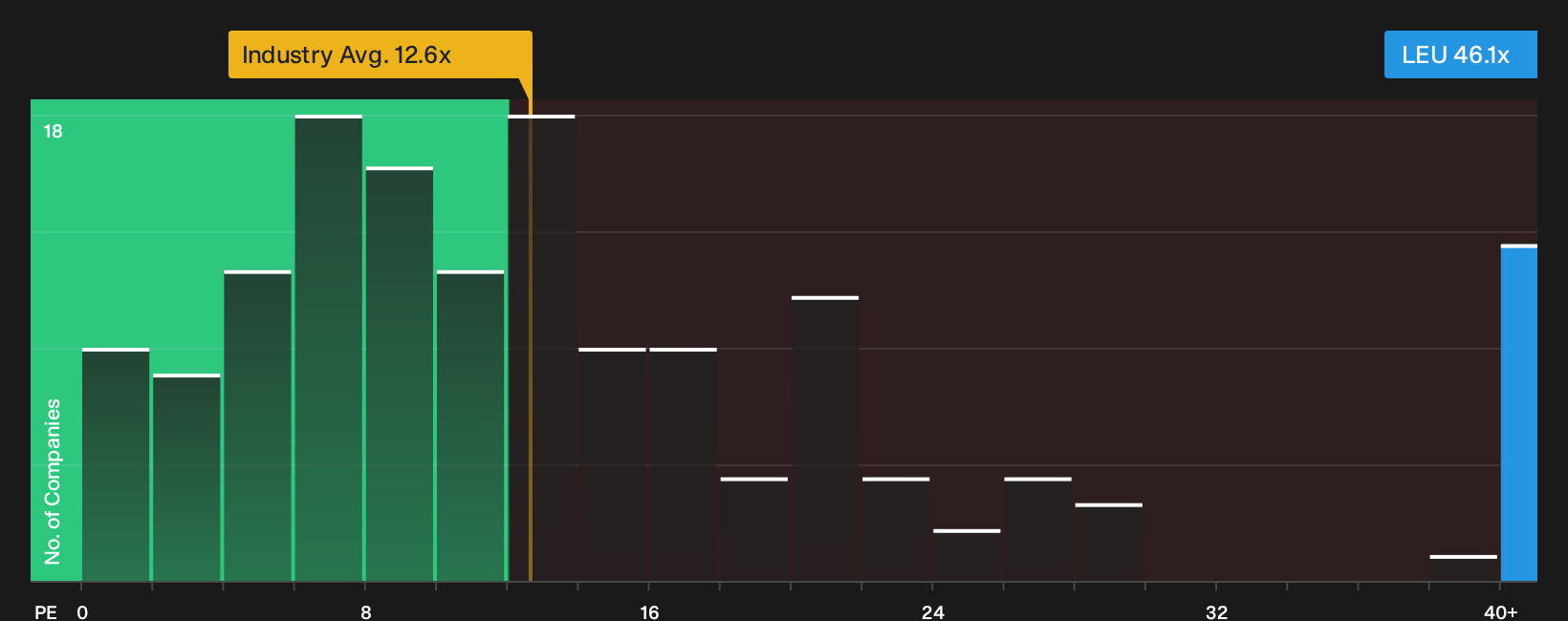The width and height of the screenshot is (1568, 621).
Task: Select the tallest green bar above PE 8
Action: 329,348
